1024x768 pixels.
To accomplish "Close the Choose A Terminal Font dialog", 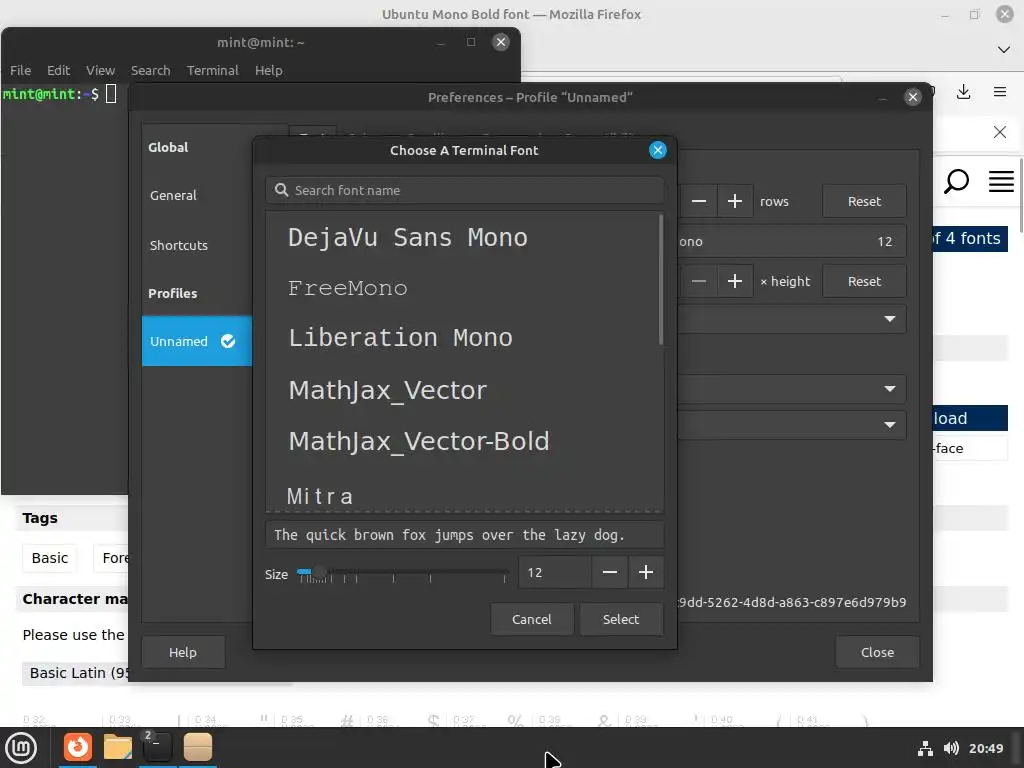I will (658, 150).
